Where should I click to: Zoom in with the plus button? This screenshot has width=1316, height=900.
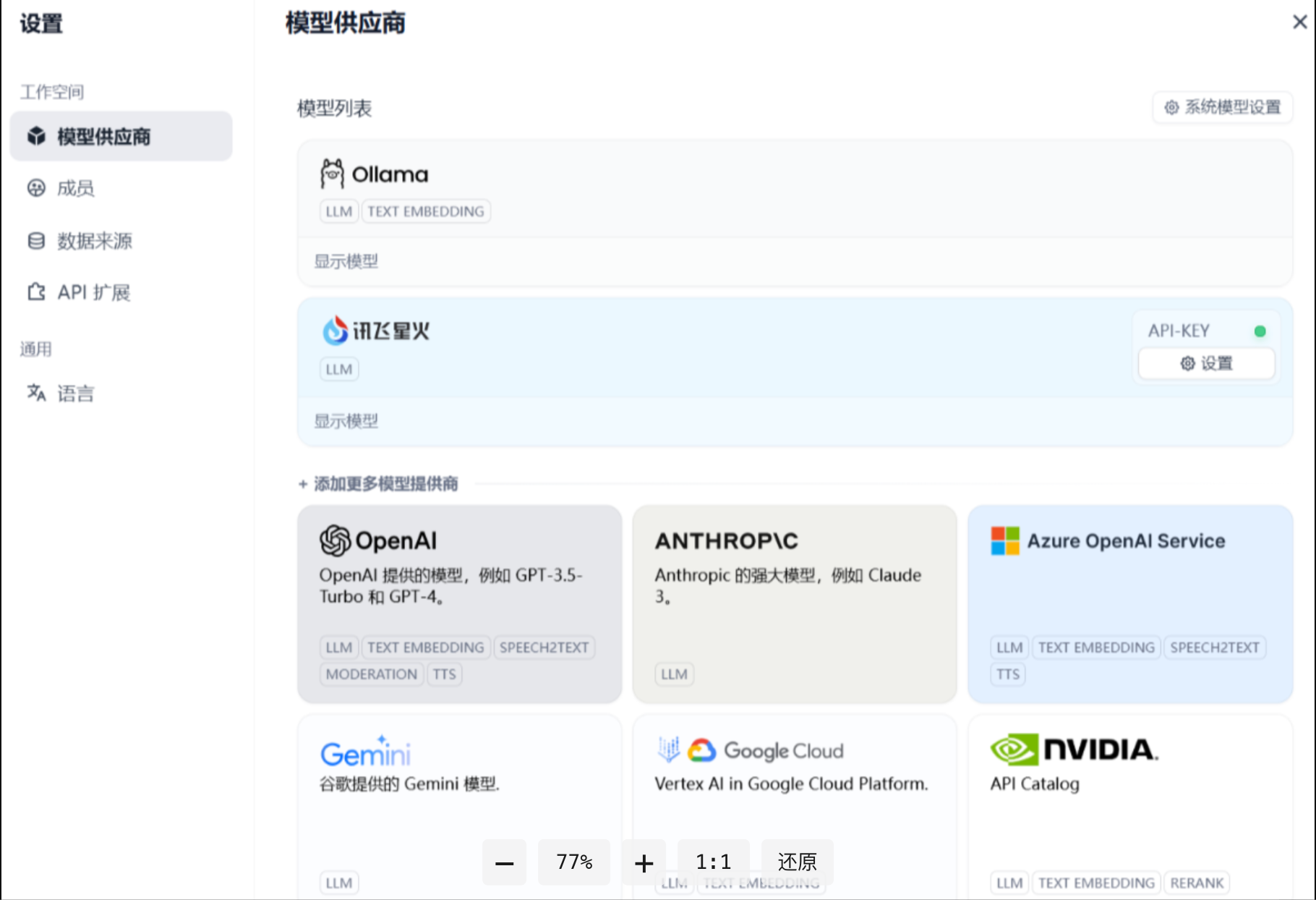(644, 862)
